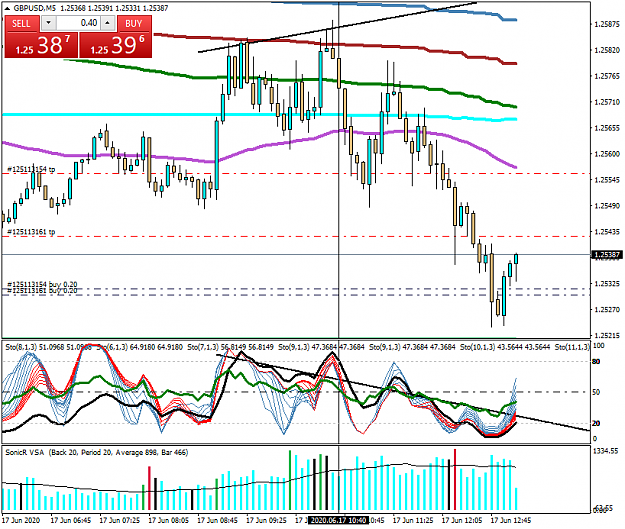This screenshot has width=625, height=529.
Task: Select the #125113161 tp level label
Action: [31, 232]
